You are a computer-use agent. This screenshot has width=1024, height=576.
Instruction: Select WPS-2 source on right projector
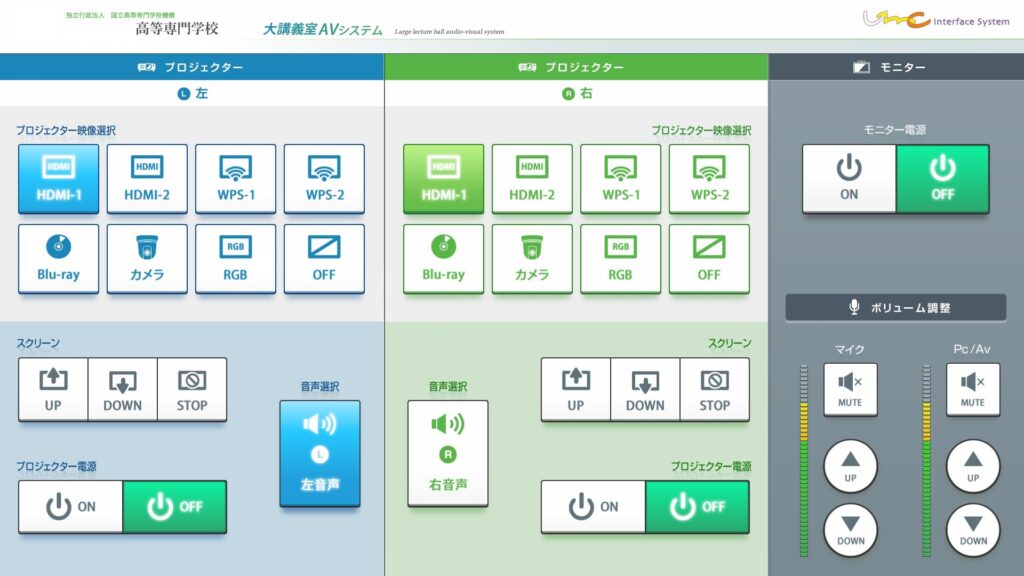(709, 178)
